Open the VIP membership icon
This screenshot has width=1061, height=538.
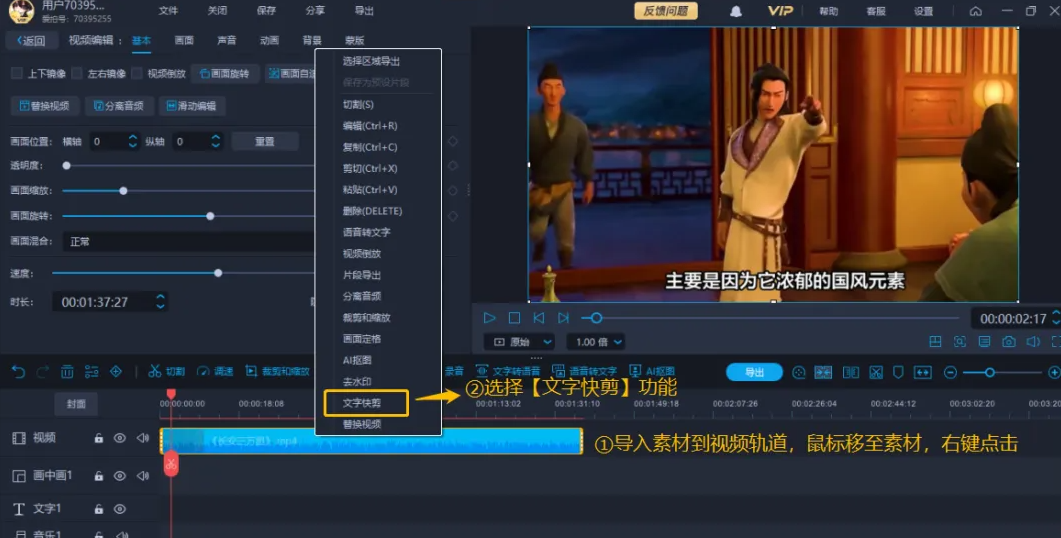780,11
